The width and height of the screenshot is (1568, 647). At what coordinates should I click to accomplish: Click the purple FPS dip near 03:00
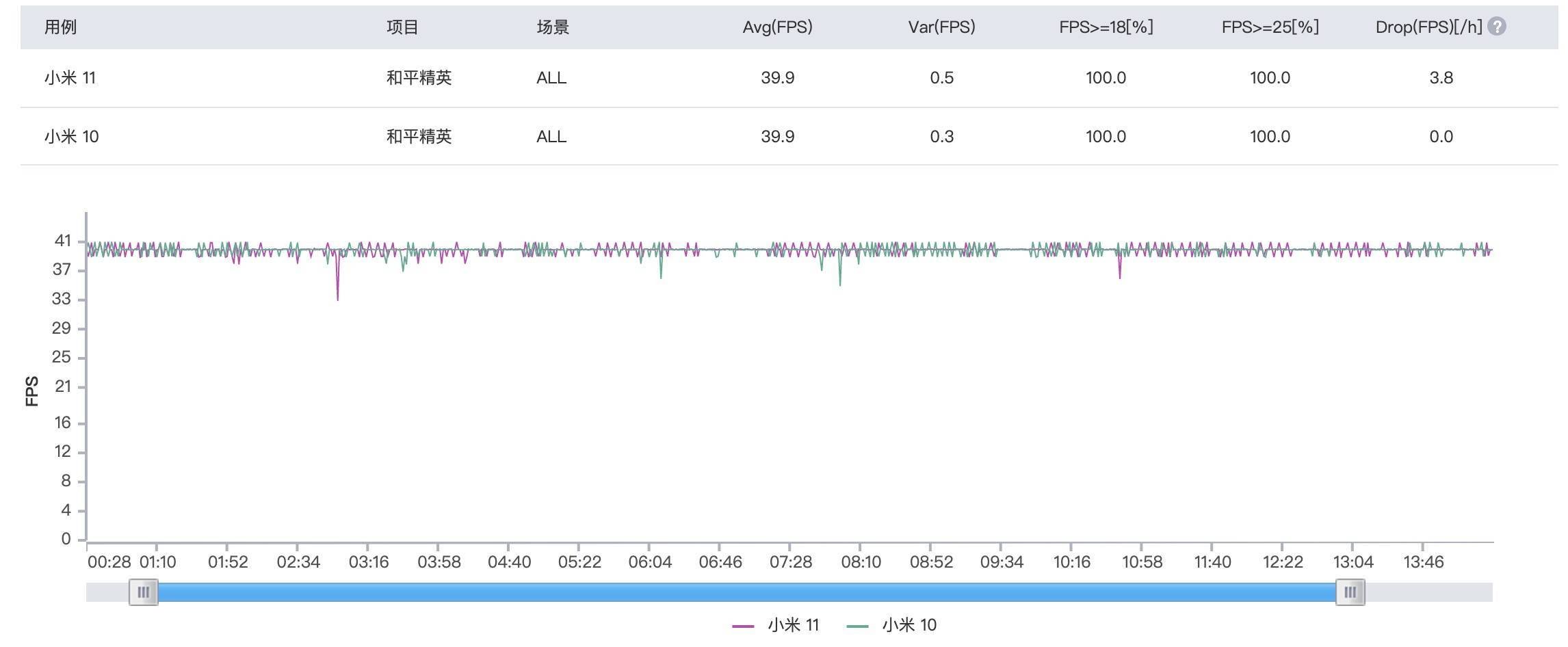[337, 294]
